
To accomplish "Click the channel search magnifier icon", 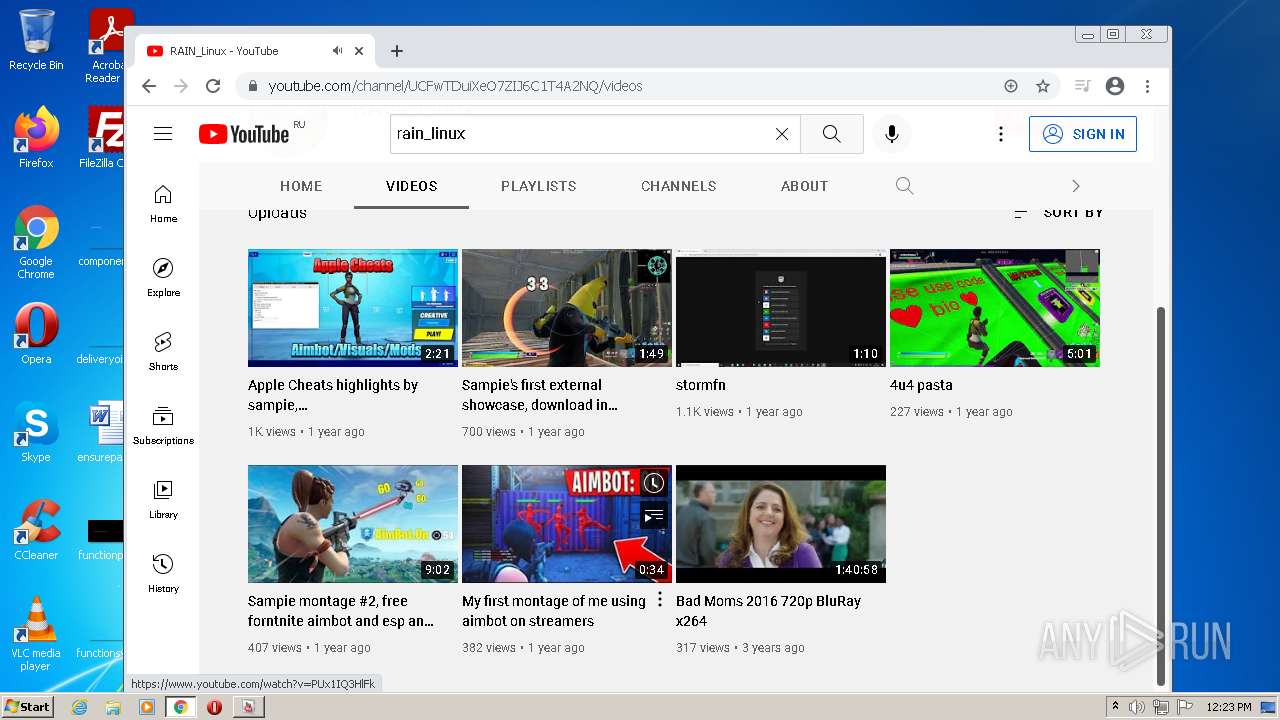I will coord(905,186).
